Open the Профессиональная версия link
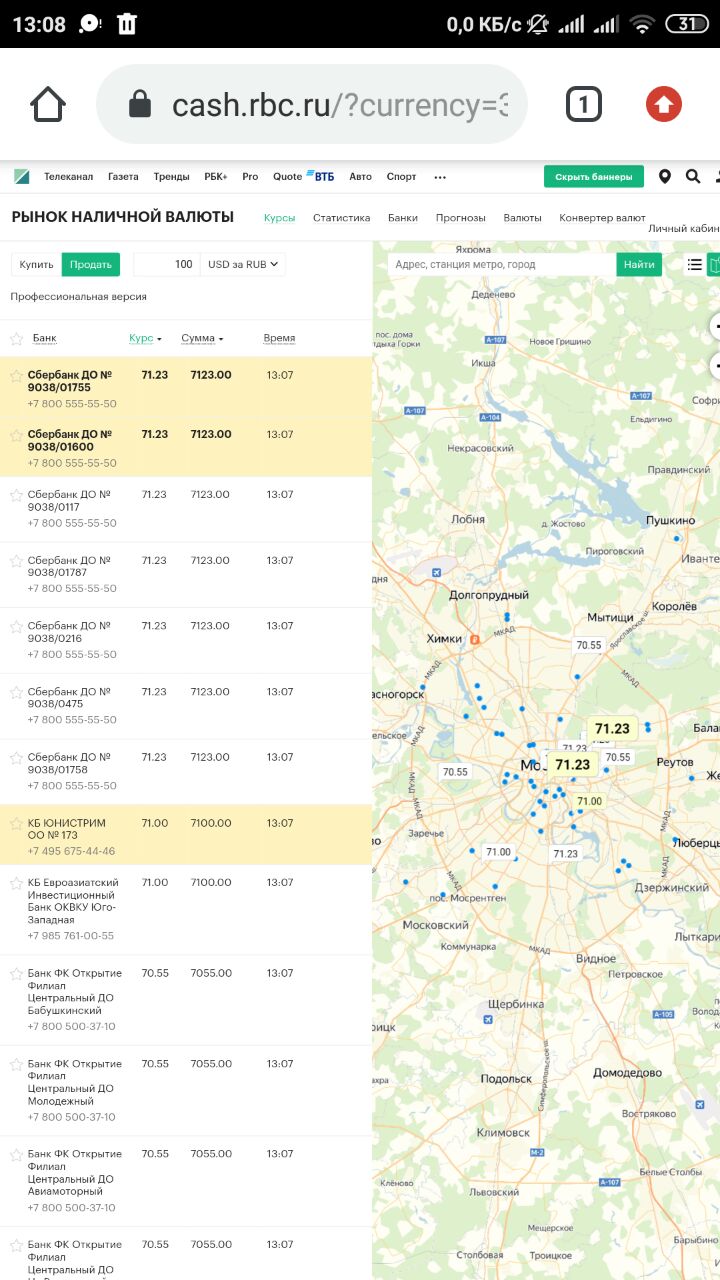The width and height of the screenshot is (720, 1280). pyautogui.click(x=79, y=297)
